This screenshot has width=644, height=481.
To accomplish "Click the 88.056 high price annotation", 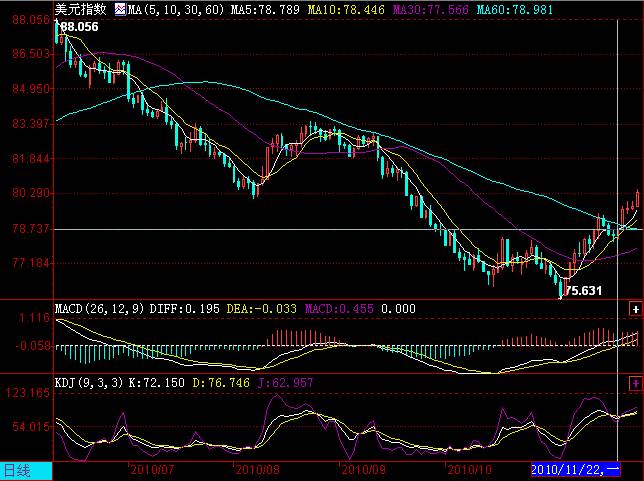I will pos(79,27).
